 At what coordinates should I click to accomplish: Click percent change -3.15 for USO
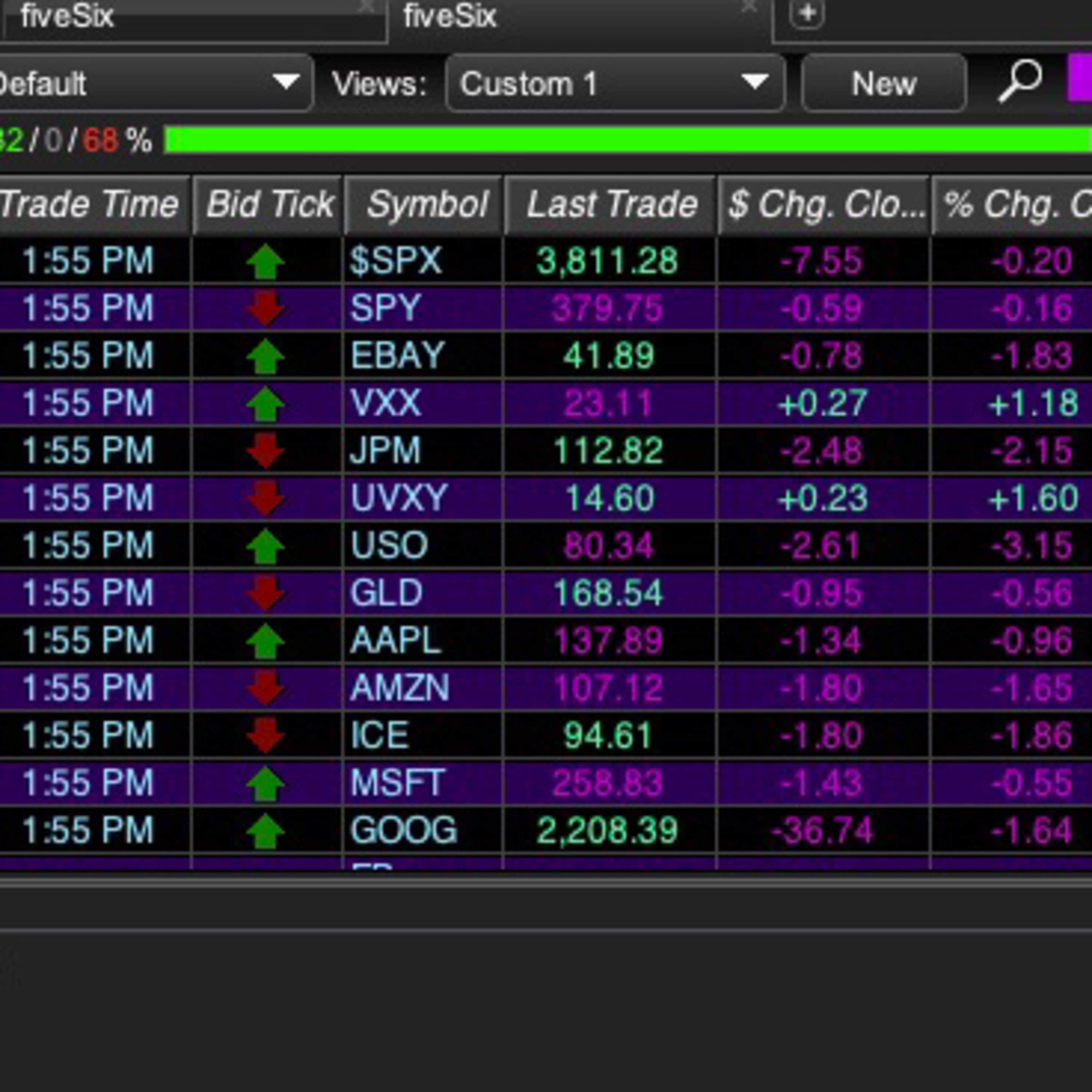click(1032, 546)
